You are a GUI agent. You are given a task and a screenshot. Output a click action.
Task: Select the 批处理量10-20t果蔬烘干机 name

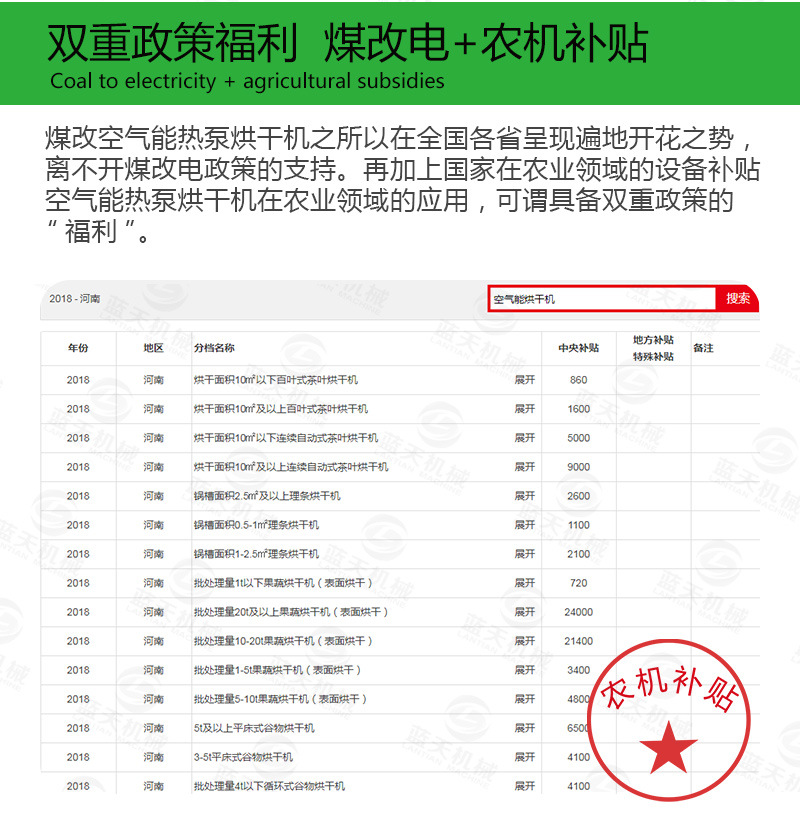tap(283, 641)
